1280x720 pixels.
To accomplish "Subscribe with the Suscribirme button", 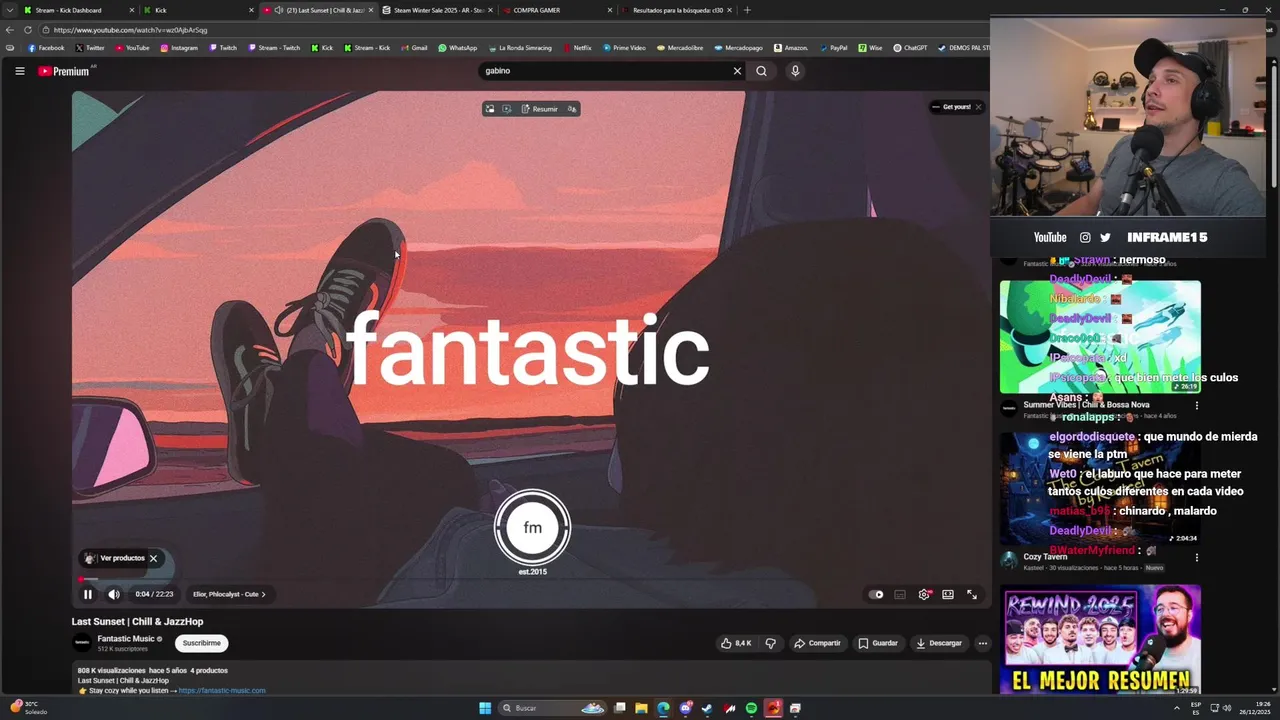I will coord(201,643).
